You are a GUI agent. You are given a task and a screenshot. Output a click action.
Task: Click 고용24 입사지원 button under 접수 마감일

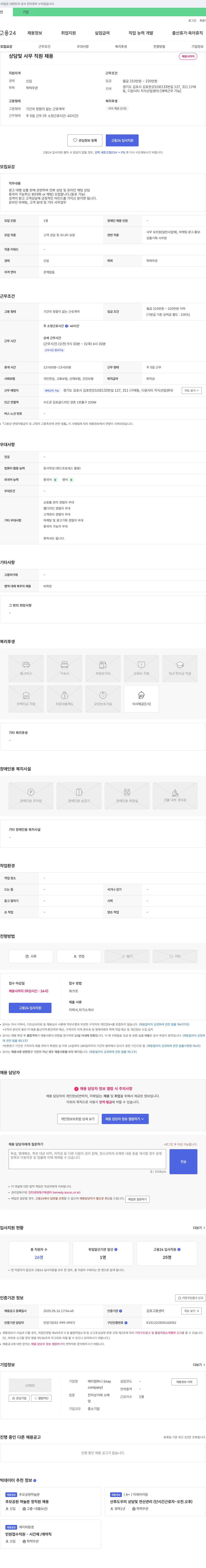[30, 1008]
